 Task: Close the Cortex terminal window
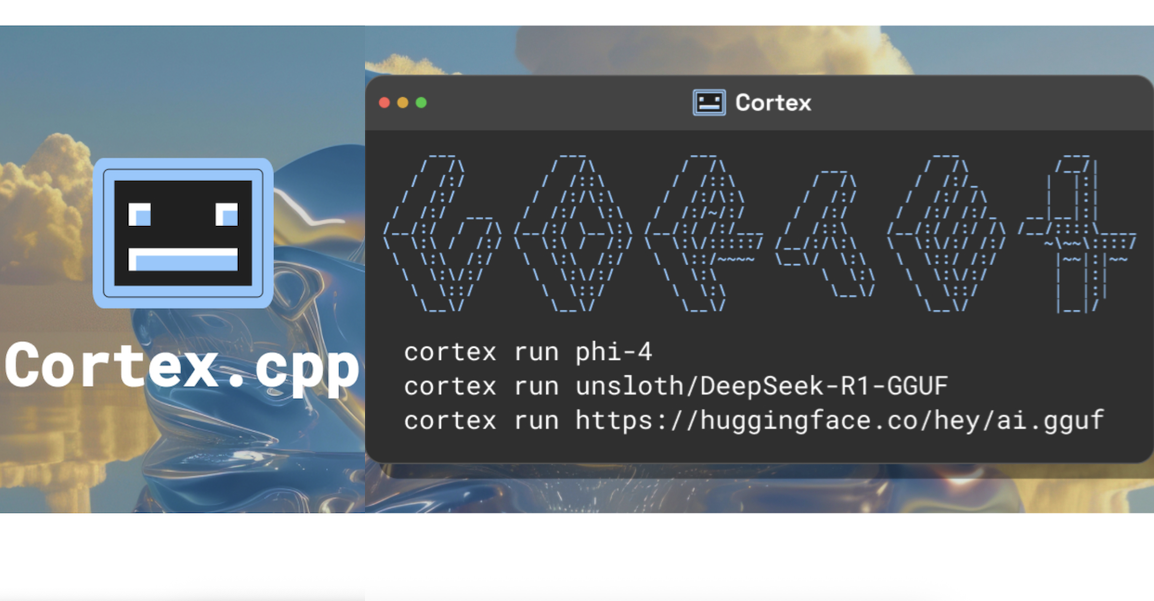384,103
